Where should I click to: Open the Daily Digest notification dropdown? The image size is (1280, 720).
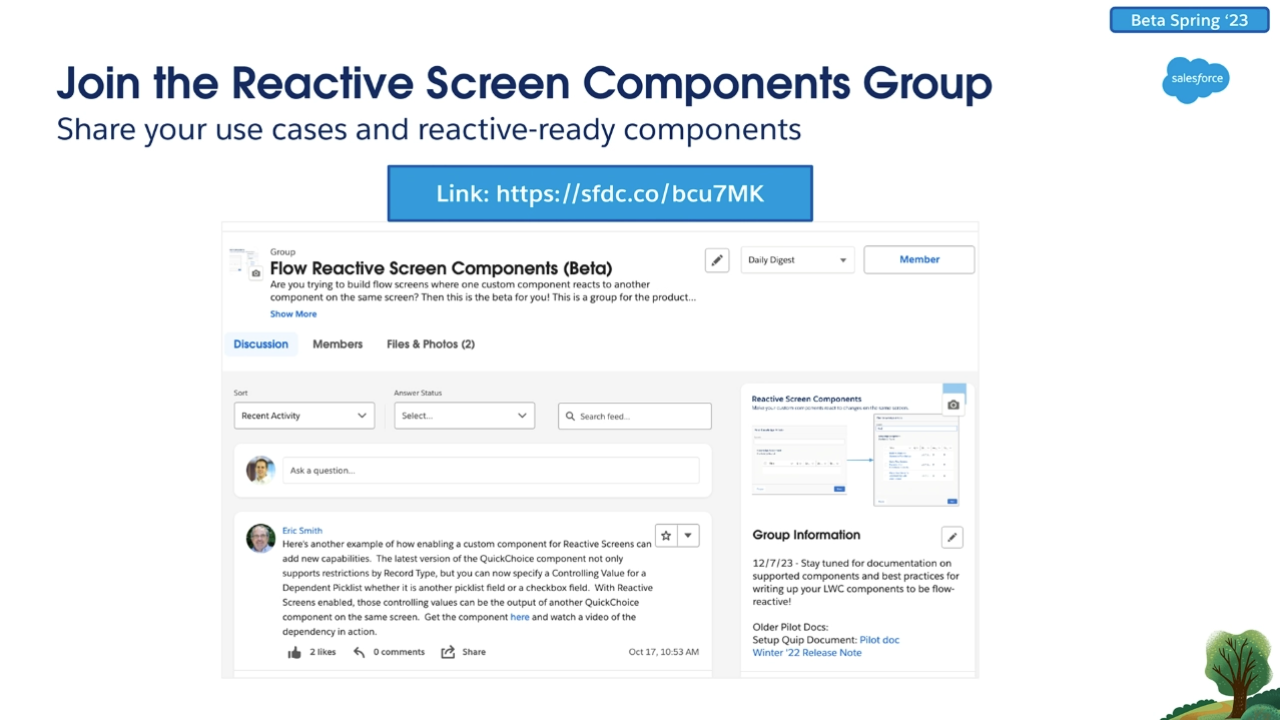pos(798,260)
